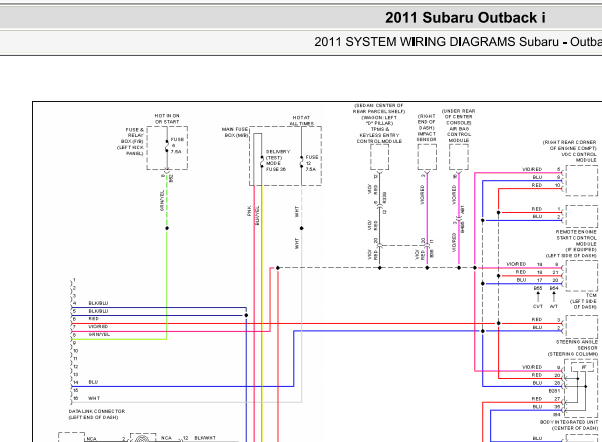
Task: Click the "BLK/WHT" wire label at the bottom
Action: [x=205, y=438]
